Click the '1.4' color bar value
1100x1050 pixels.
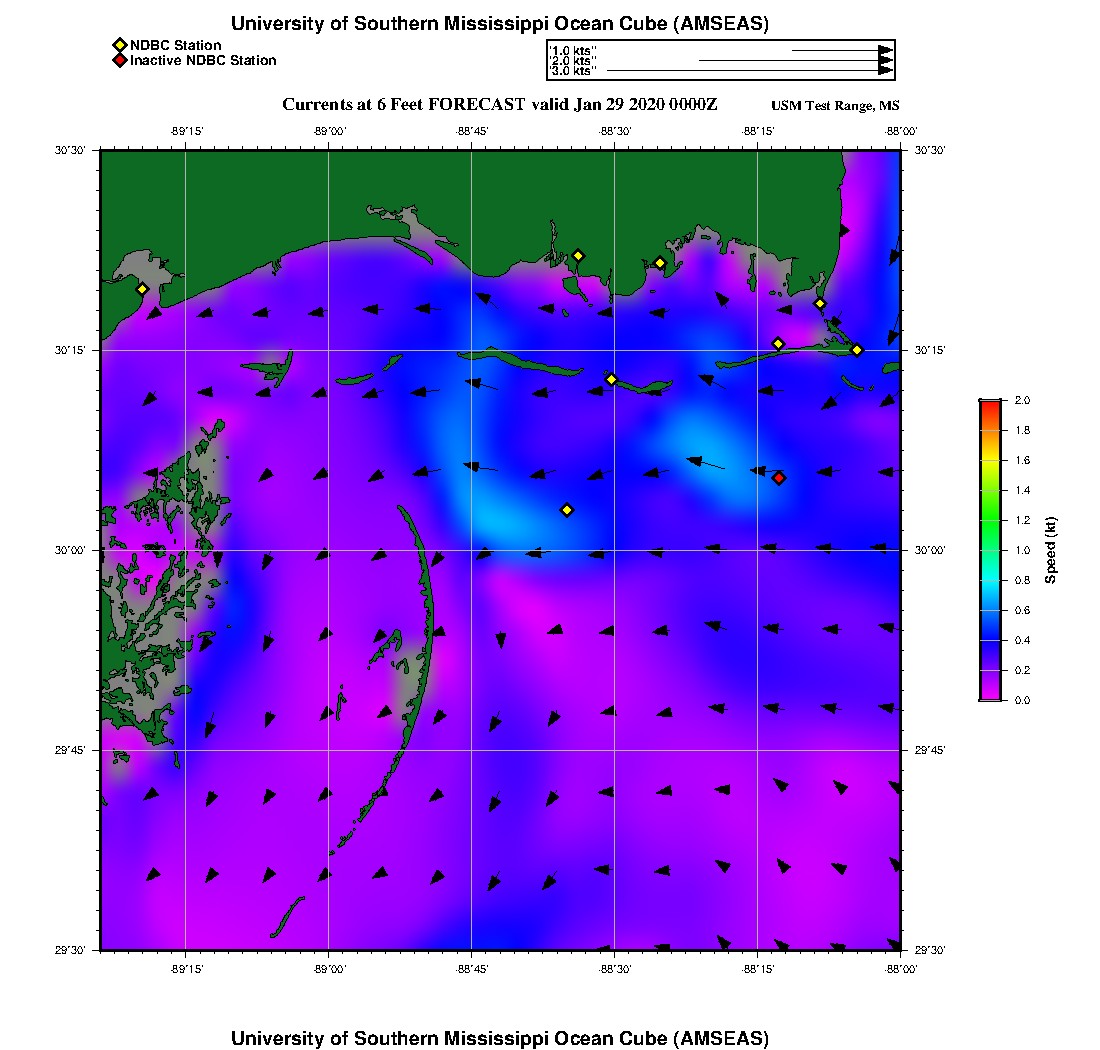point(1022,490)
